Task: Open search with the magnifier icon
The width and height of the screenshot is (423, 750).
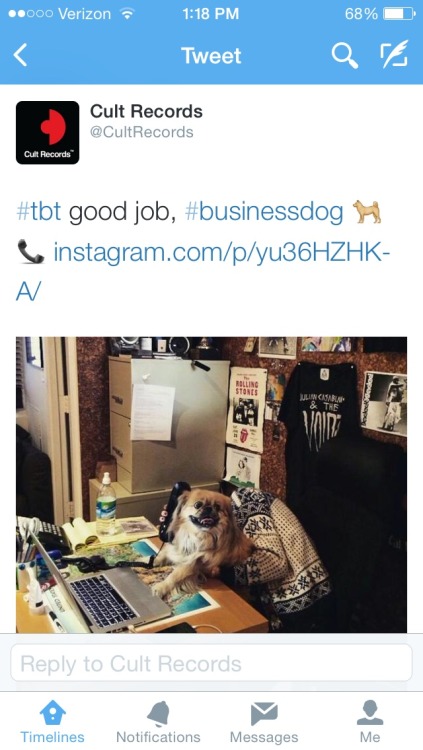Action: tap(345, 55)
